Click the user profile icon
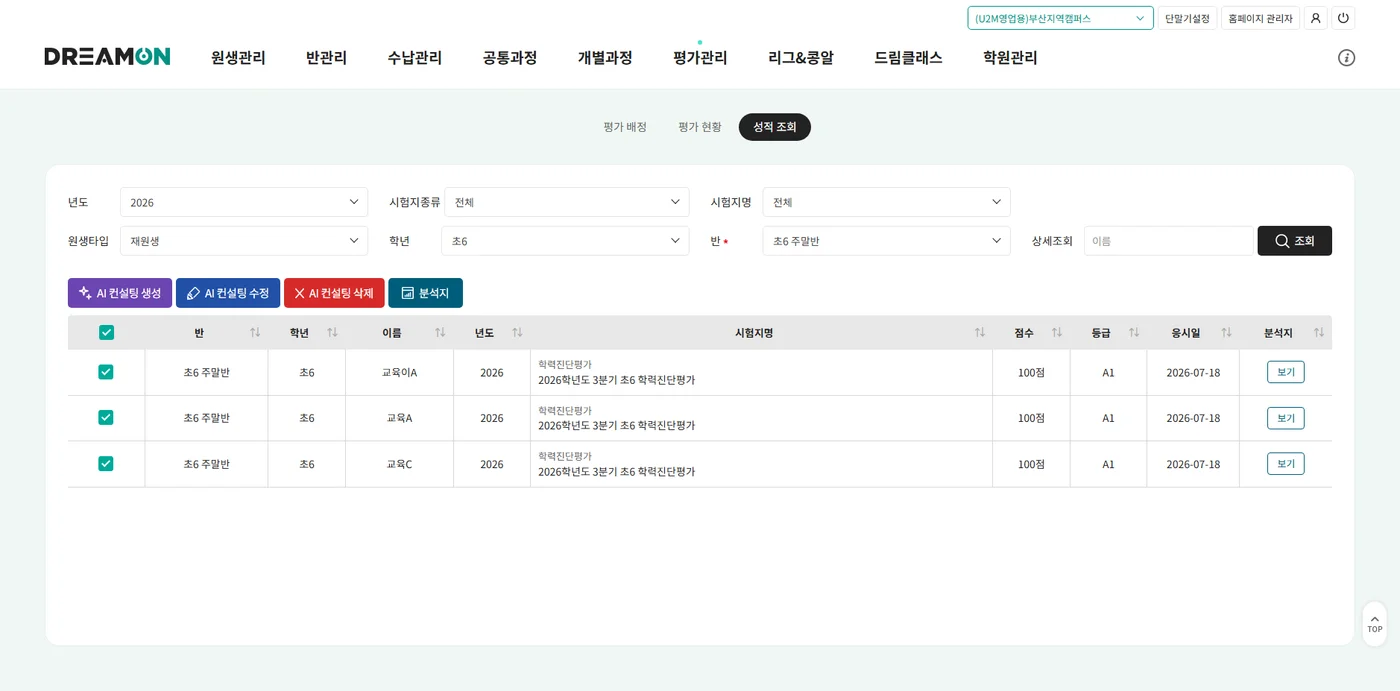This screenshot has height=691, width=1400. pyautogui.click(x=1315, y=18)
